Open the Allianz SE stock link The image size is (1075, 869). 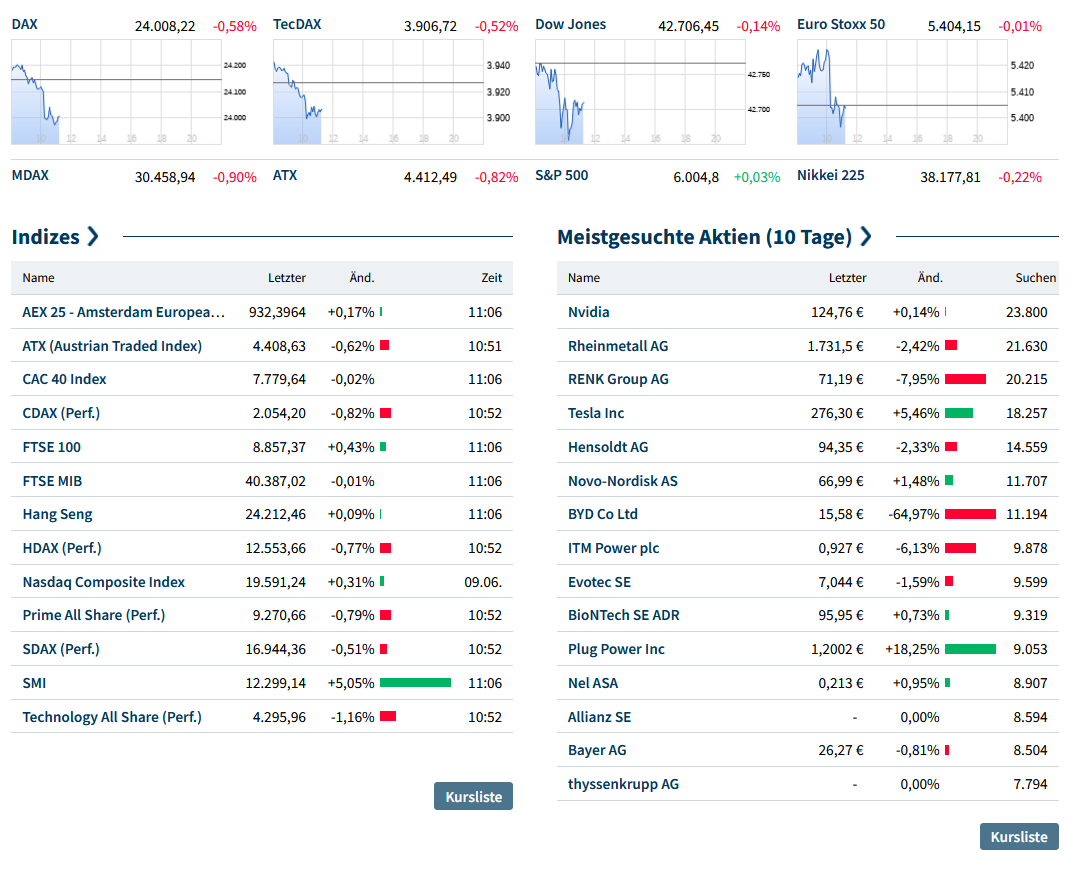click(599, 718)
